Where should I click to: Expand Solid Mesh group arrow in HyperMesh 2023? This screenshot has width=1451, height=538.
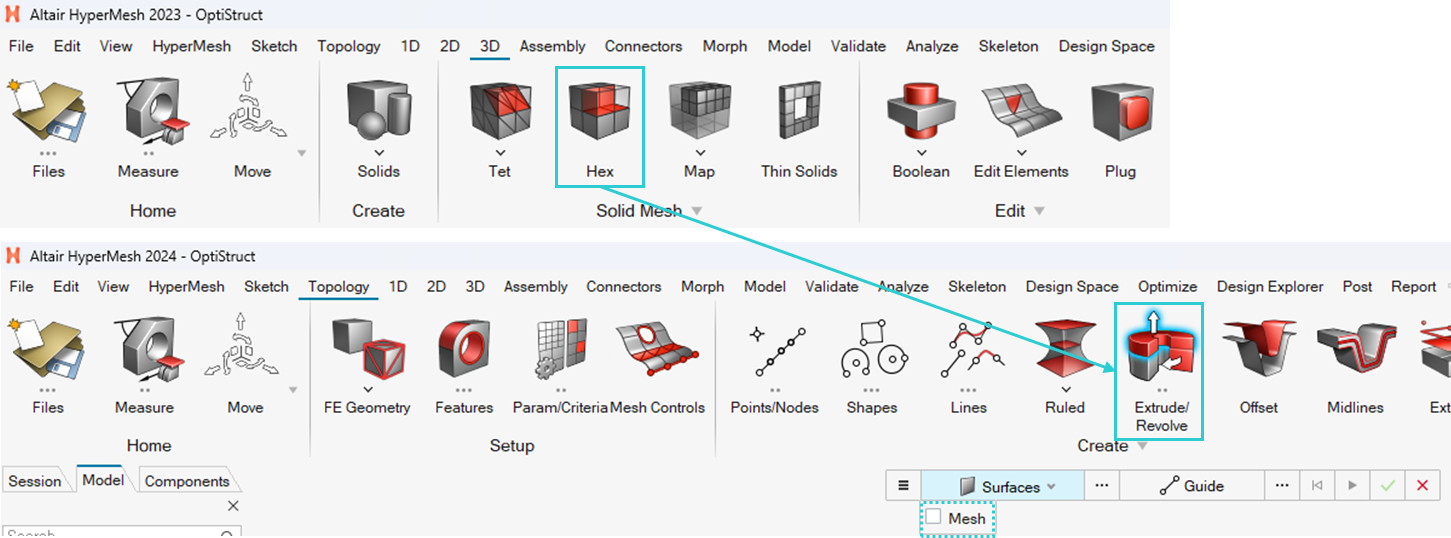pyautogui.click(x=697, y=211)
